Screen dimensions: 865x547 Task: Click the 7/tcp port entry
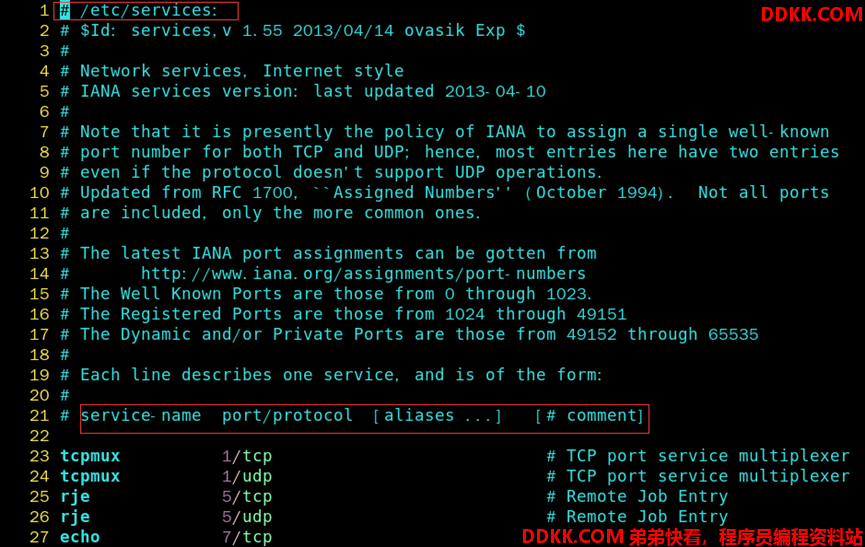pos(247,537)
